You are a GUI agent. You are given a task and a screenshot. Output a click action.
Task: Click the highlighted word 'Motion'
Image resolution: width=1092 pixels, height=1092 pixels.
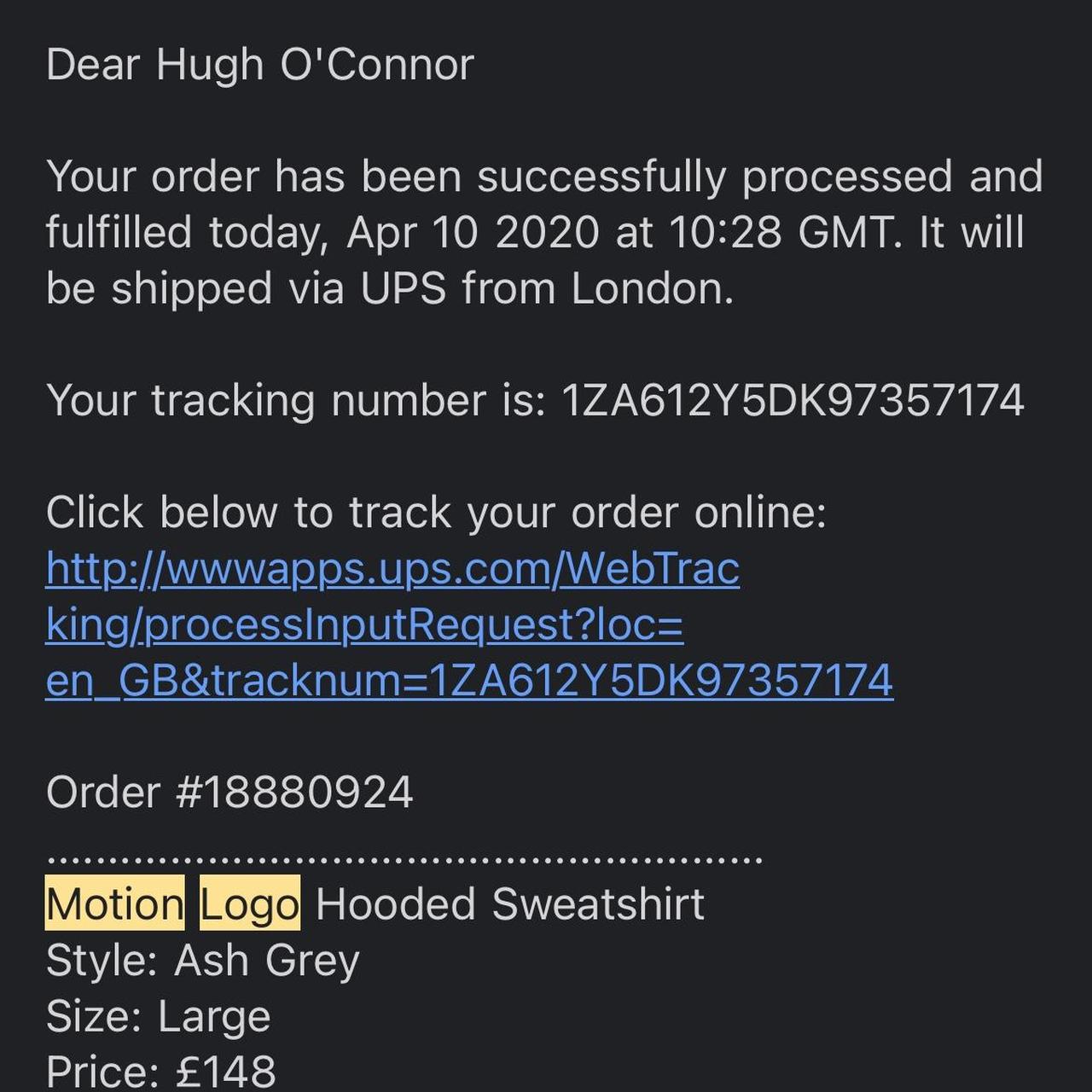click(x=114, y=903)
